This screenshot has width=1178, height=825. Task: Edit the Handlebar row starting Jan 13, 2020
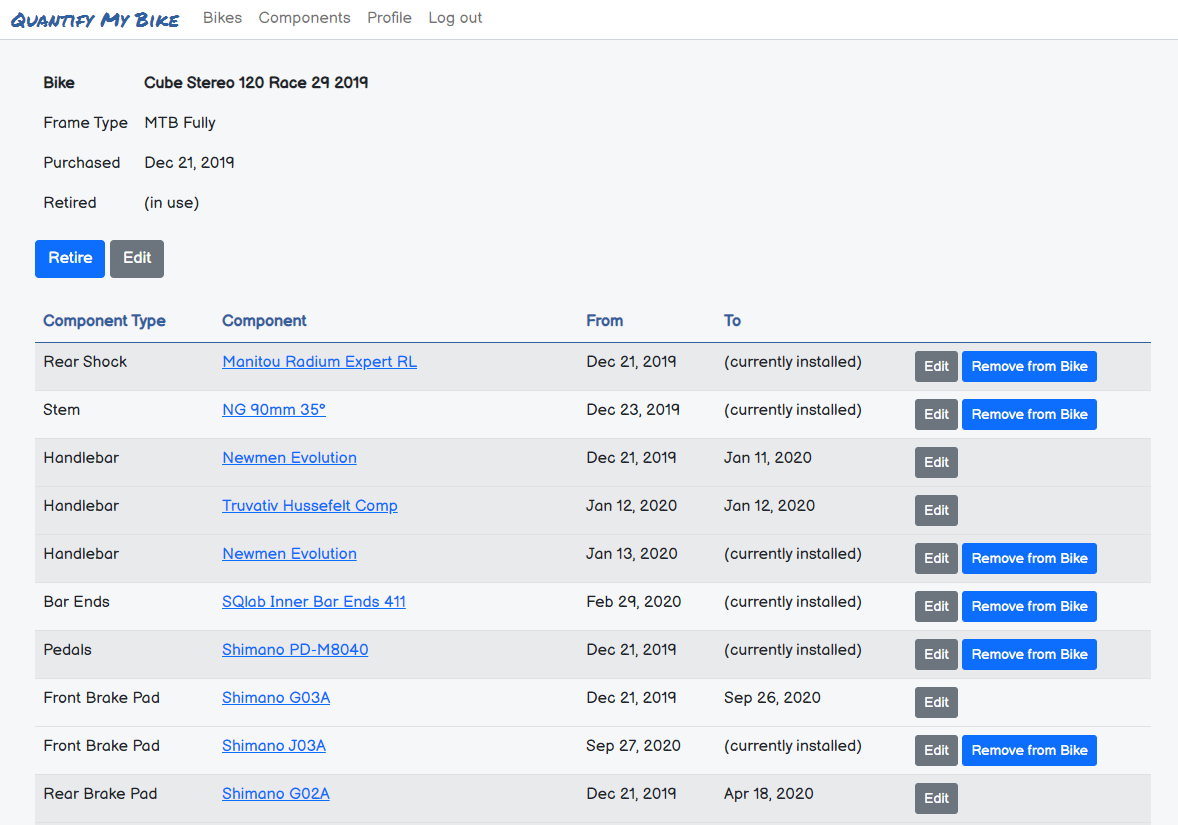tap(936, 559)
